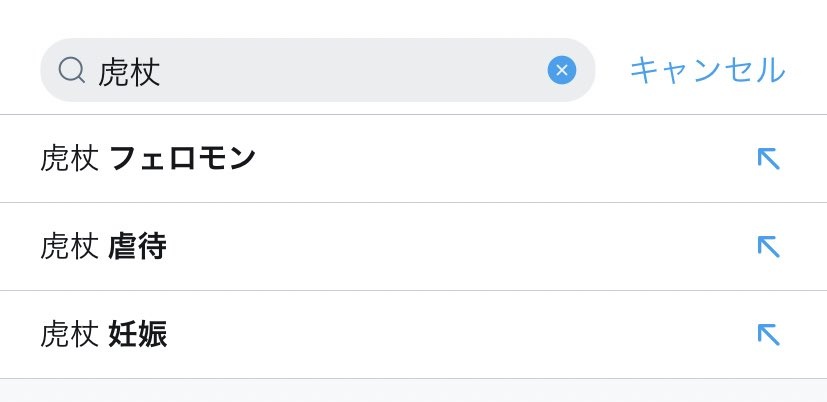
Task: Insert the 虐待 suggestion via its arrow icon
Action: 768,246
